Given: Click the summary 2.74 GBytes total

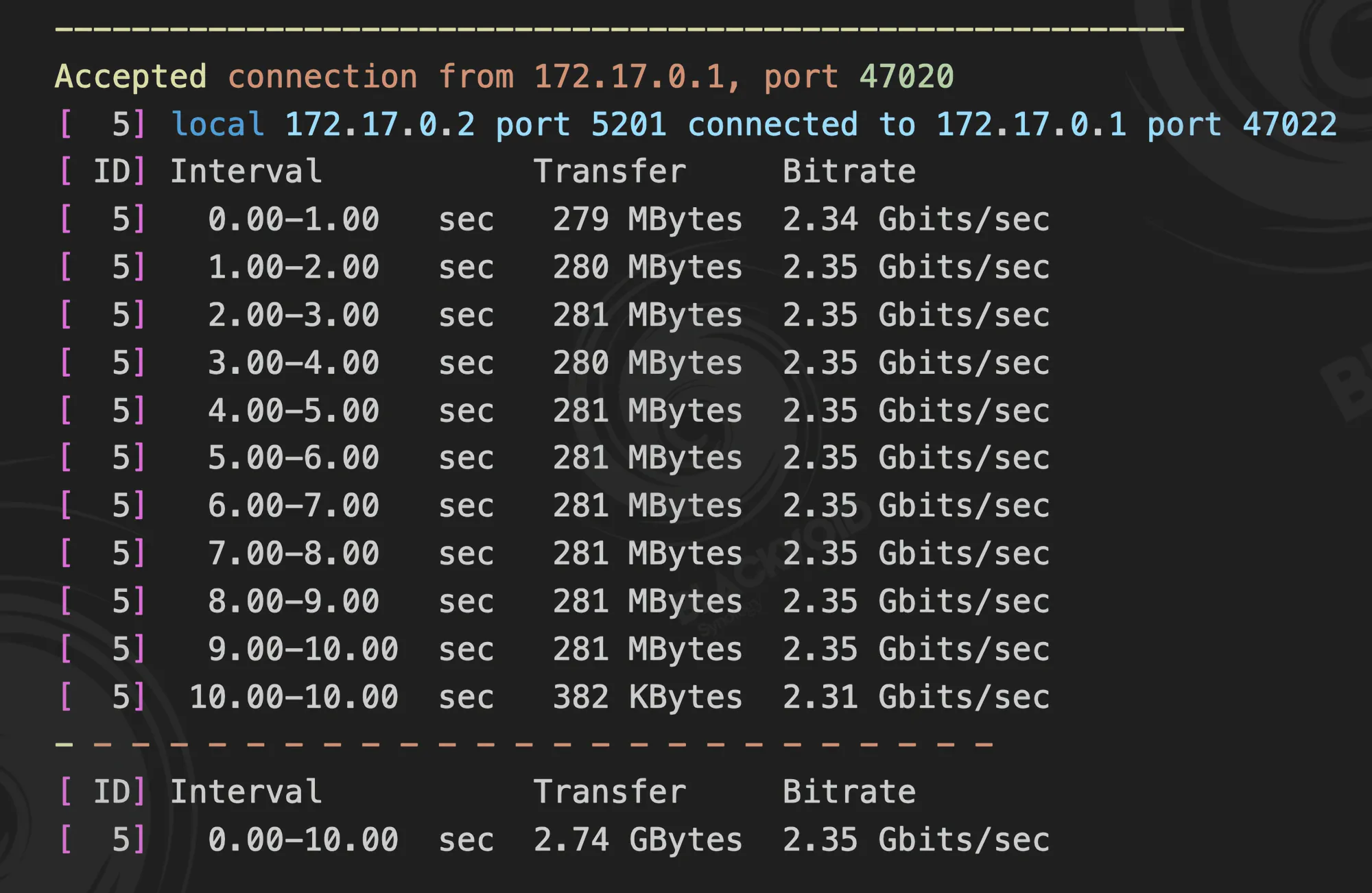Looking at the screenshot, I should pos(638,840).
